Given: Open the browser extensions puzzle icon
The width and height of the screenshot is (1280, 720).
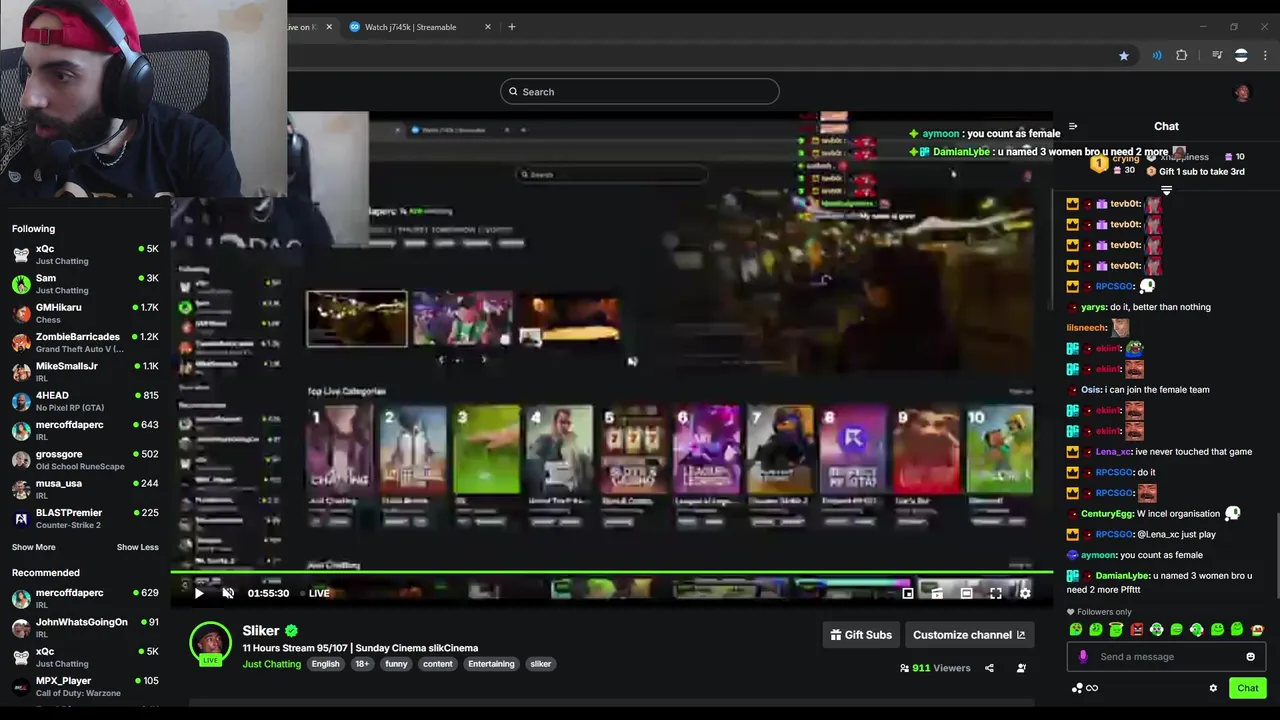Looking at the screenshot, I should pyautogui.click(x=1182, y=56).
